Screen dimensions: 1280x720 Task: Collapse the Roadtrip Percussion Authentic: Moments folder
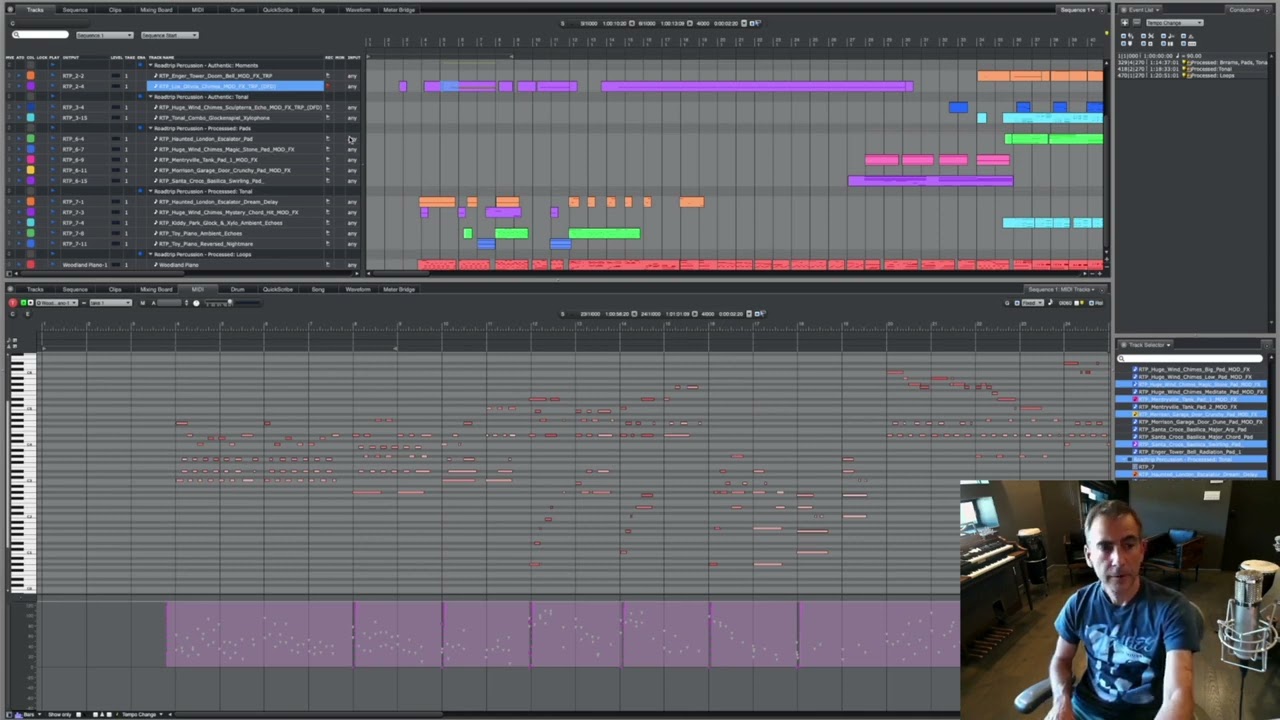point(151,65)
